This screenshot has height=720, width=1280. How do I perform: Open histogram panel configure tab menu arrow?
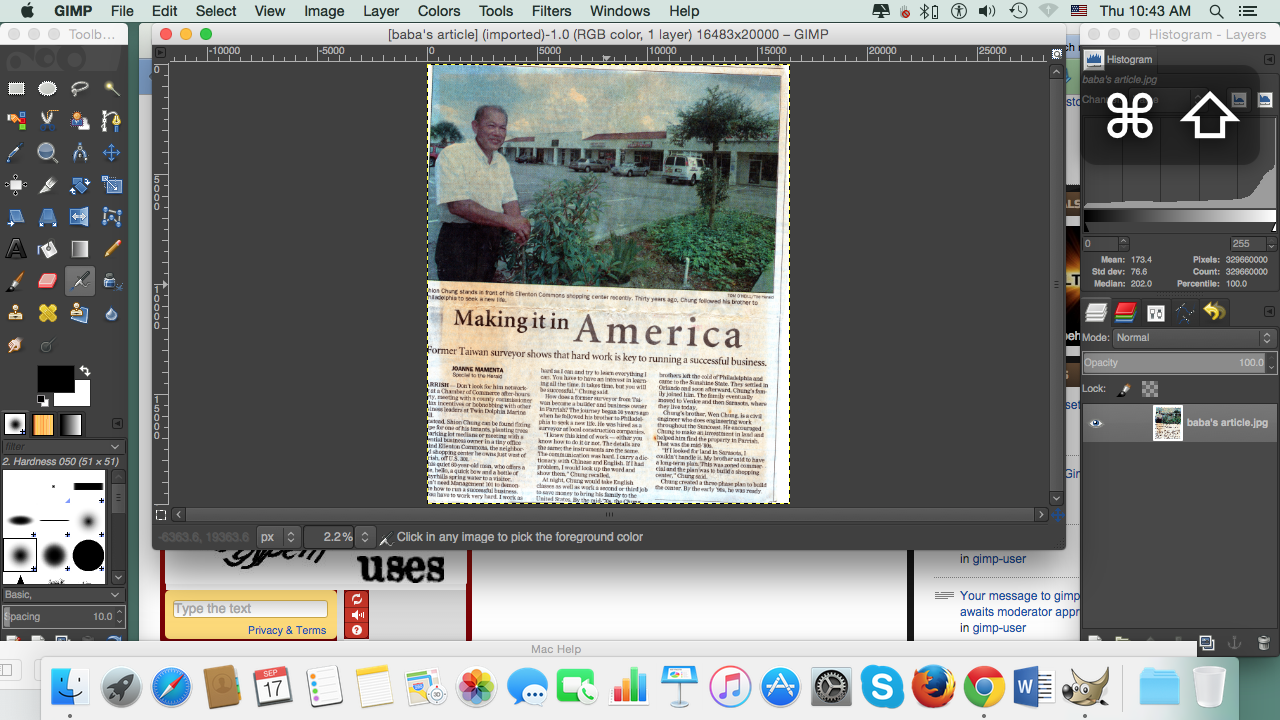coord(1270,60)
